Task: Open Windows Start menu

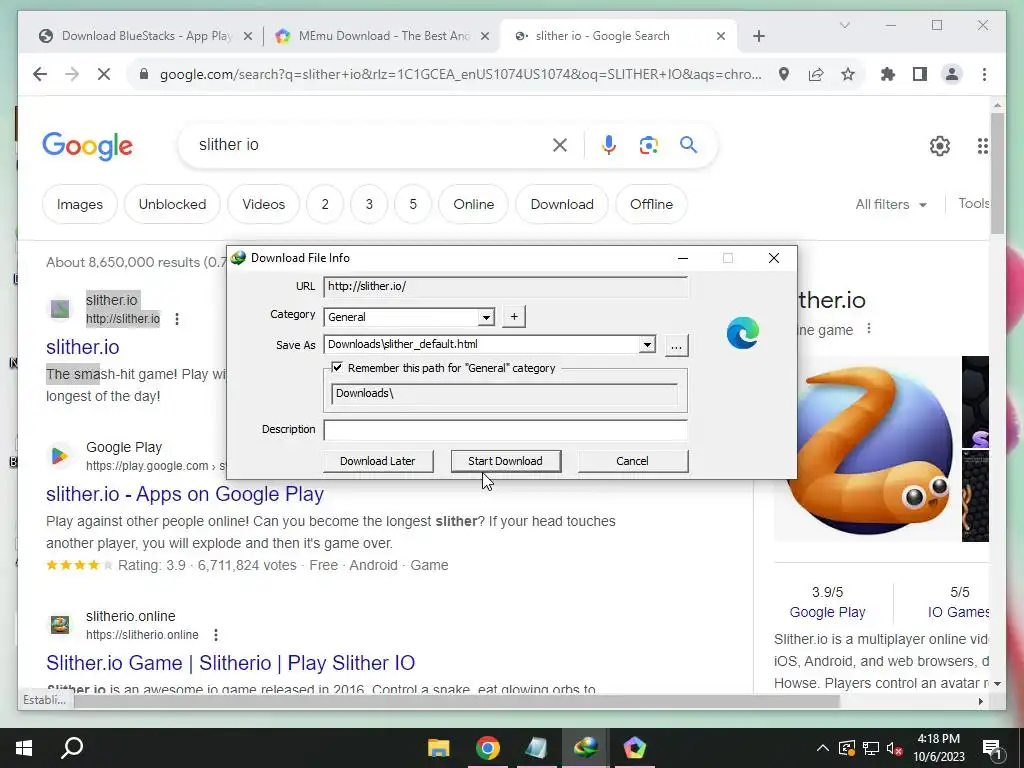Action: click(x=24, y=748)
